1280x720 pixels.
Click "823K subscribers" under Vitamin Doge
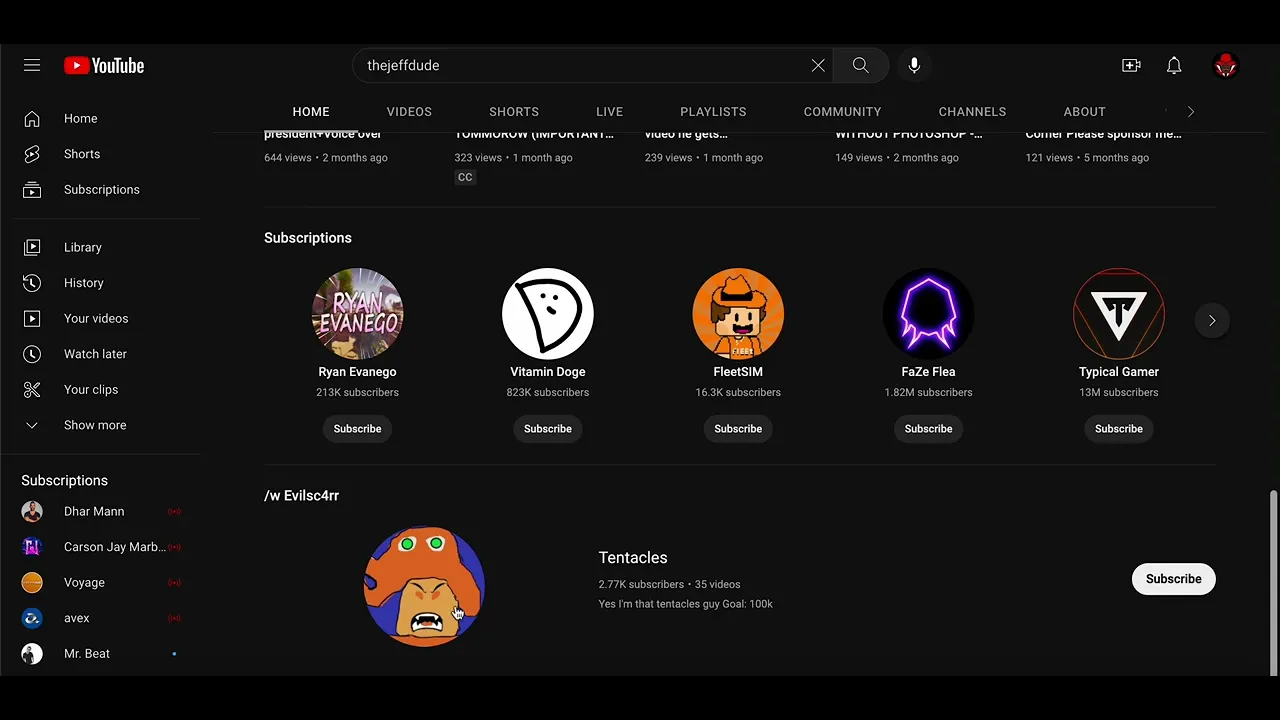pos(548,393)
